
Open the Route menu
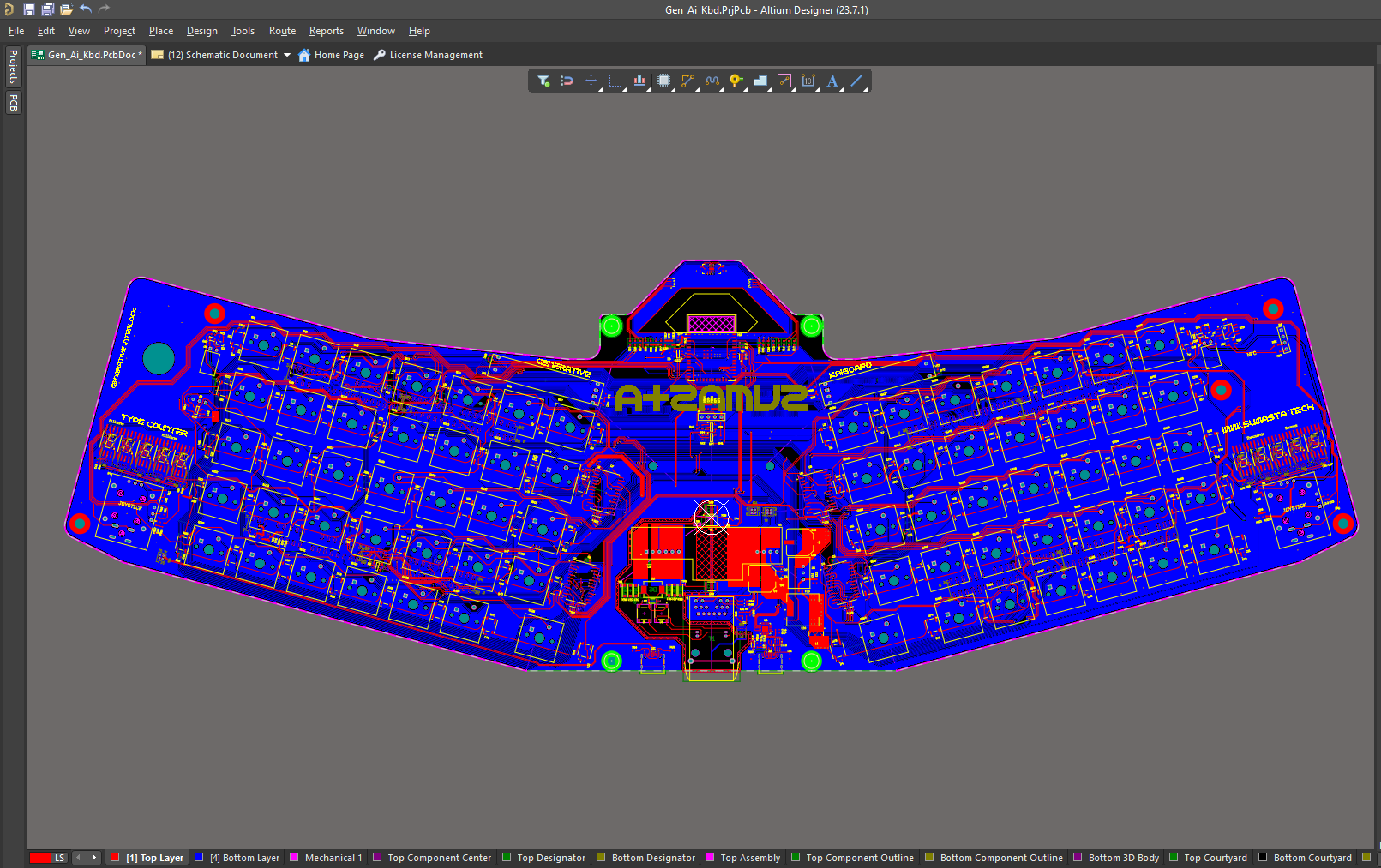tap(282, 31)
